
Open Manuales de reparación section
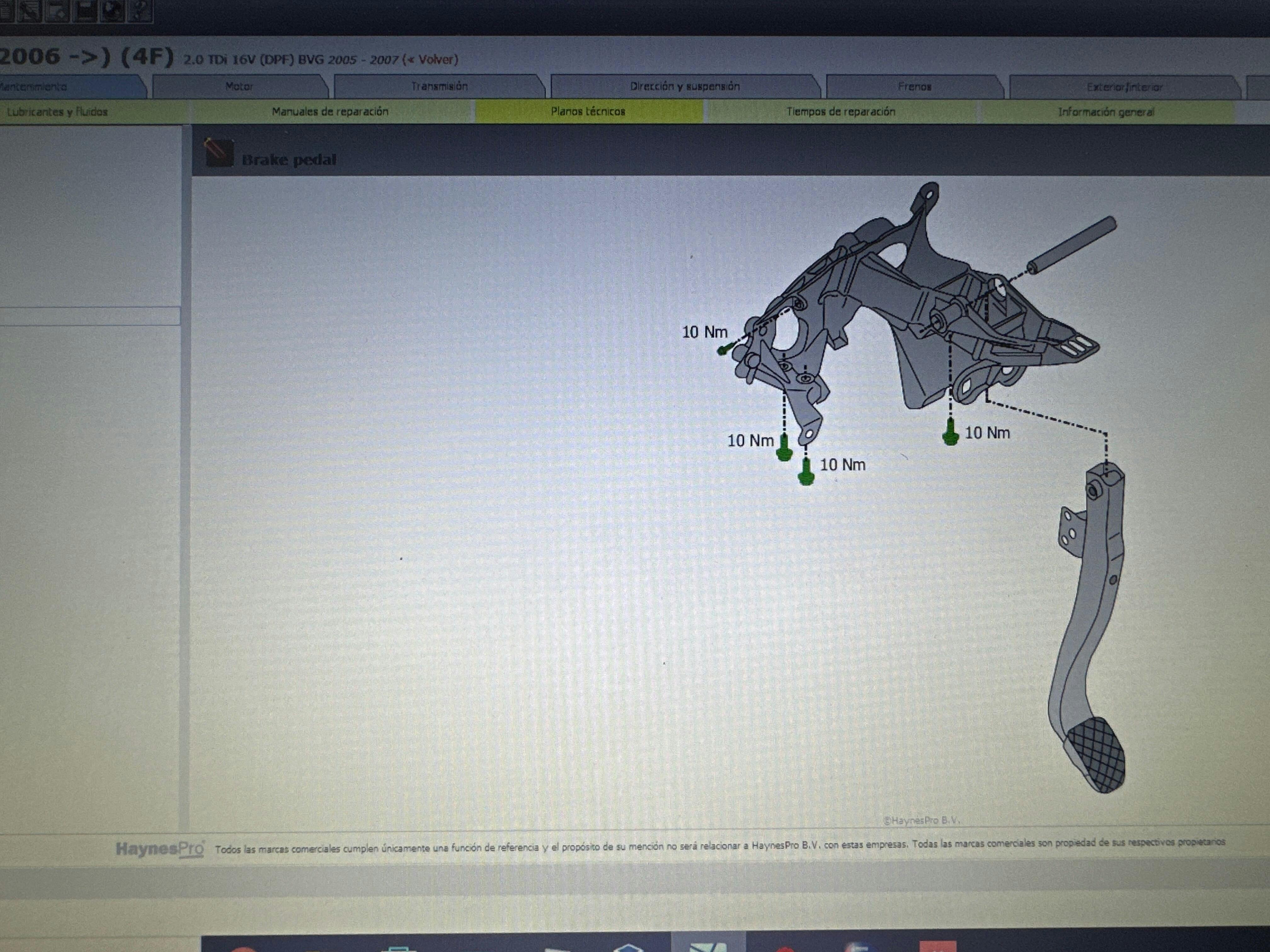pyautogui.click(x=330, y=112)
